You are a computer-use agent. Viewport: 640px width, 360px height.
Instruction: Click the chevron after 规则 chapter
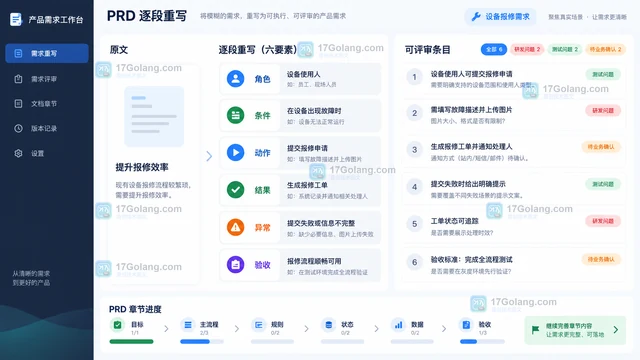[x=307, y=329]
